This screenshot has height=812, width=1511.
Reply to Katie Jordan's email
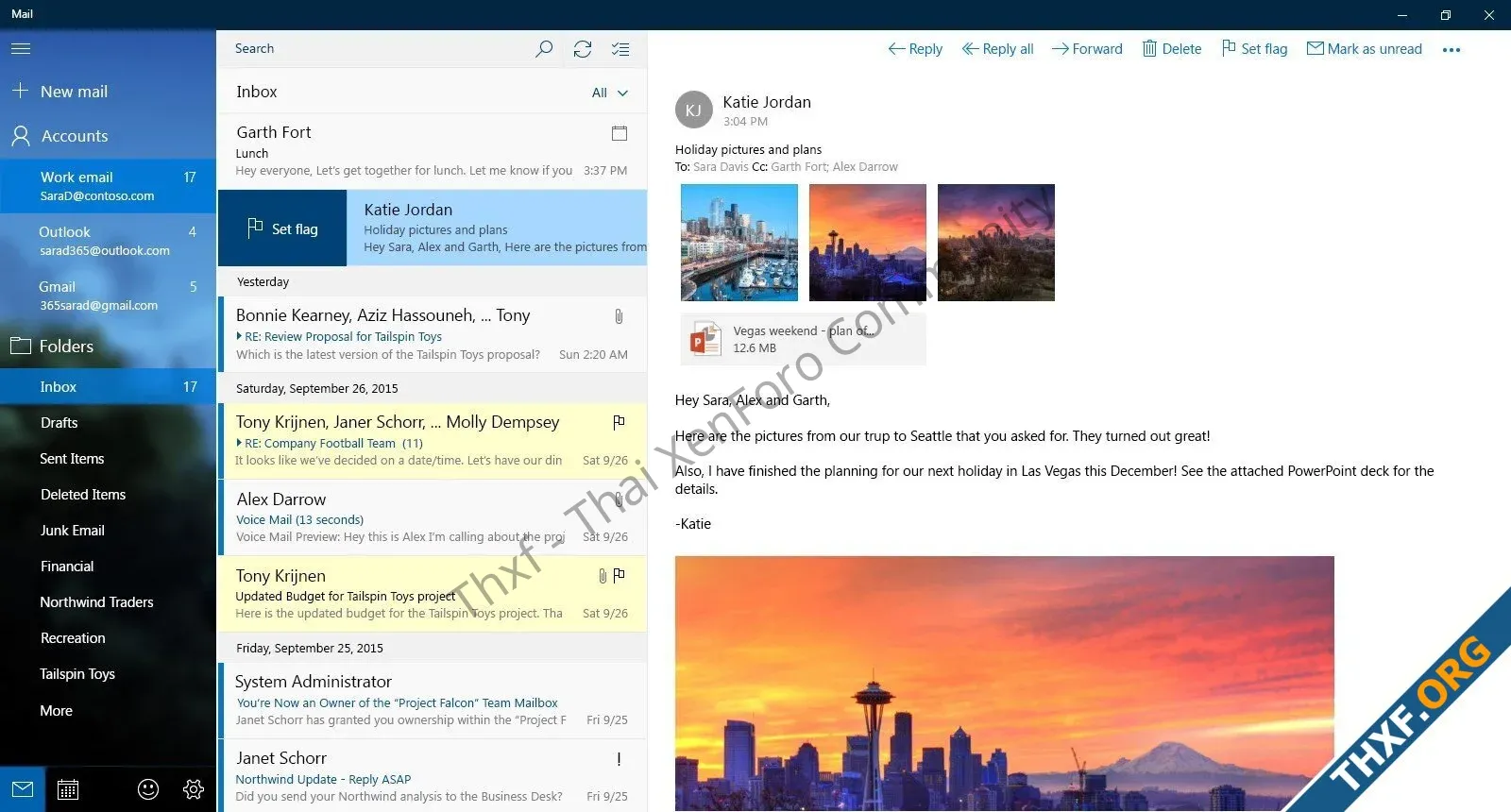[915, 49]
